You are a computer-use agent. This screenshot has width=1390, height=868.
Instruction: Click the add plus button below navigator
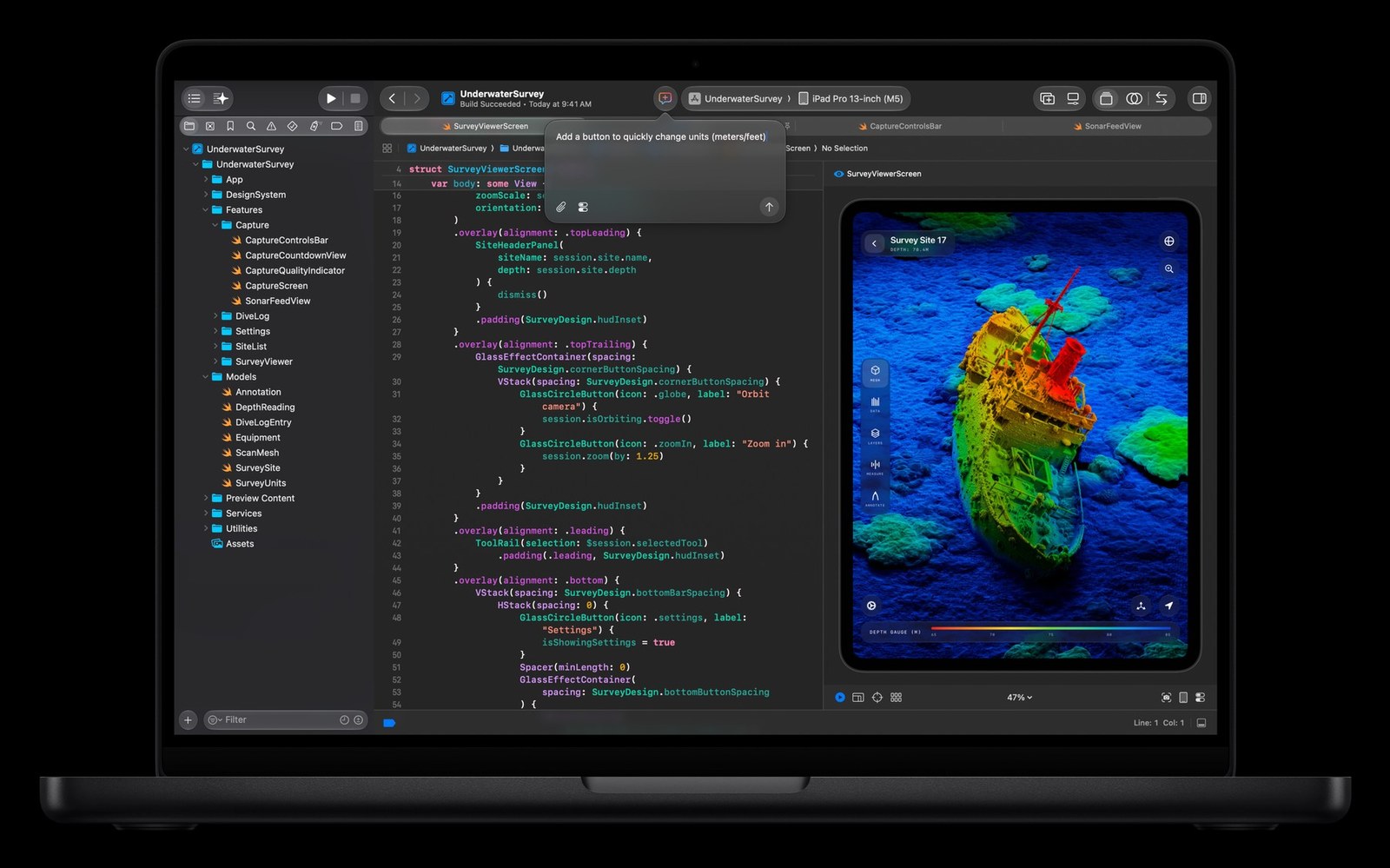coord(188,719)
